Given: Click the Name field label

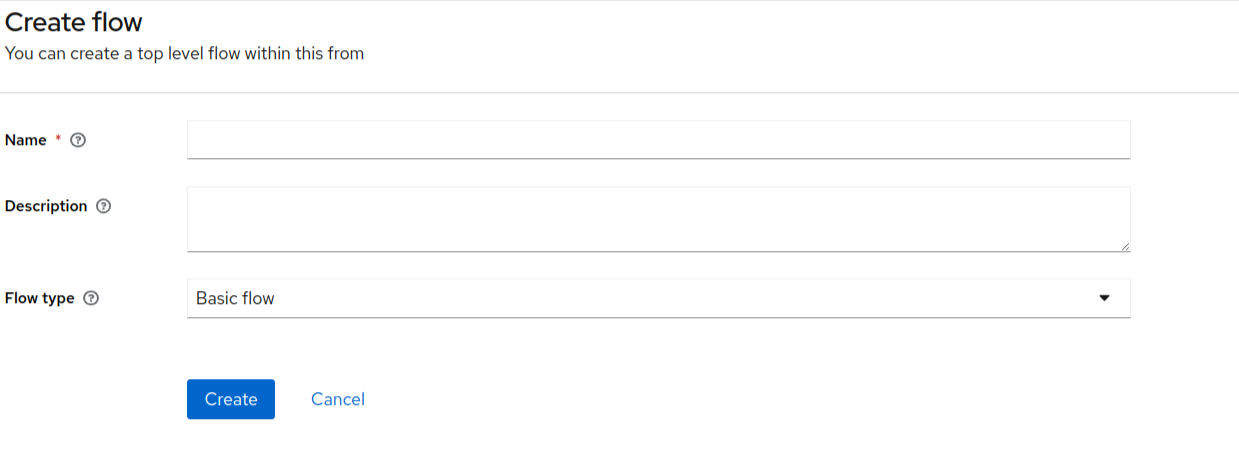Looking at the screenshot, I should click(26, 141).
